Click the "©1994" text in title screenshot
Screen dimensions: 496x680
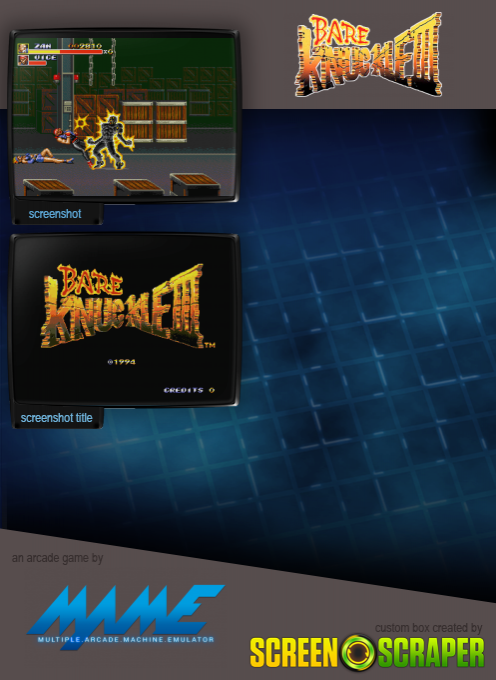121,362
